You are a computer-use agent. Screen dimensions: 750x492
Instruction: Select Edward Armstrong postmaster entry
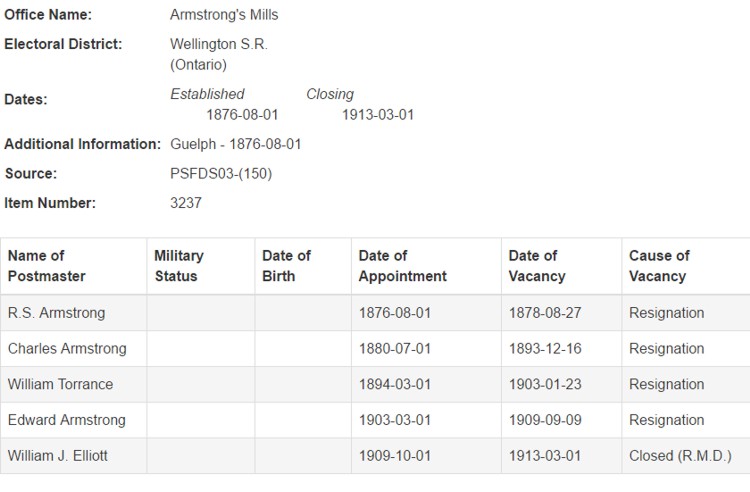point(67,420)
